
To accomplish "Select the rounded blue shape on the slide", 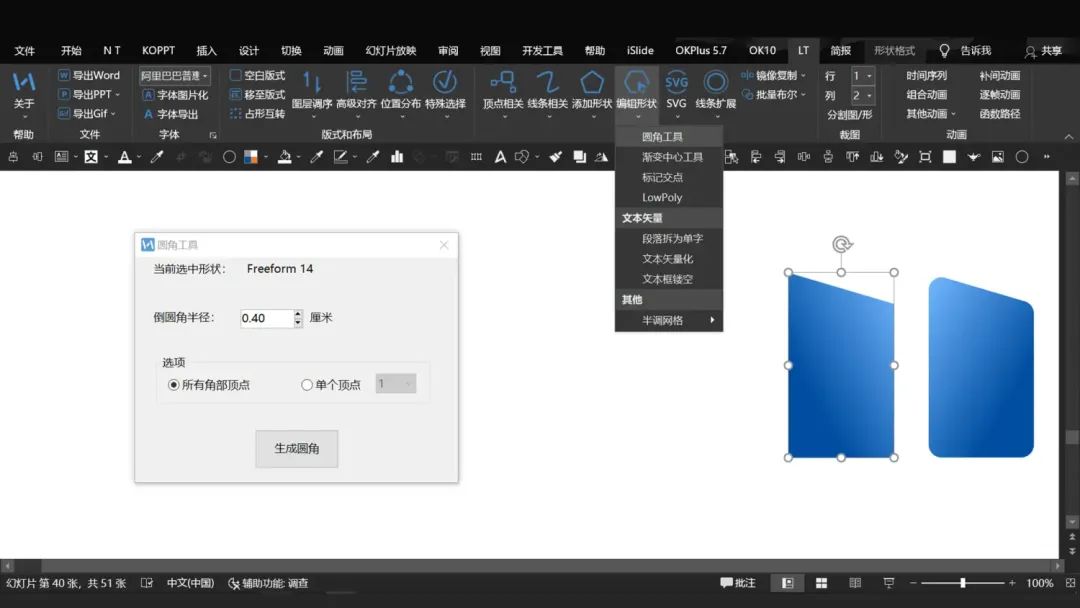I will [x=981, y=367].
